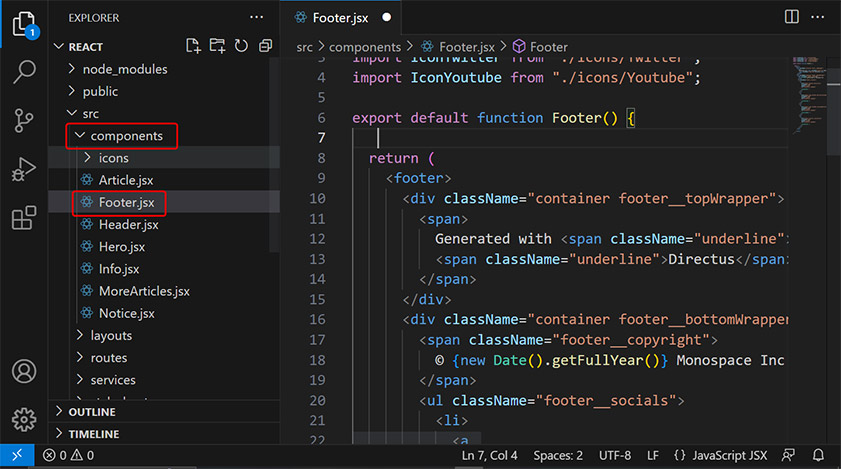The width and height of the screenshot is (841, 469).
Task: Click the word Footer in function declaration
Action: (577, 118)
